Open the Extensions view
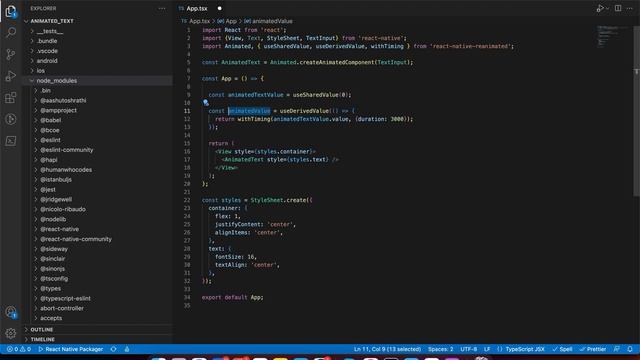640x360 pixels. (11, 98)
